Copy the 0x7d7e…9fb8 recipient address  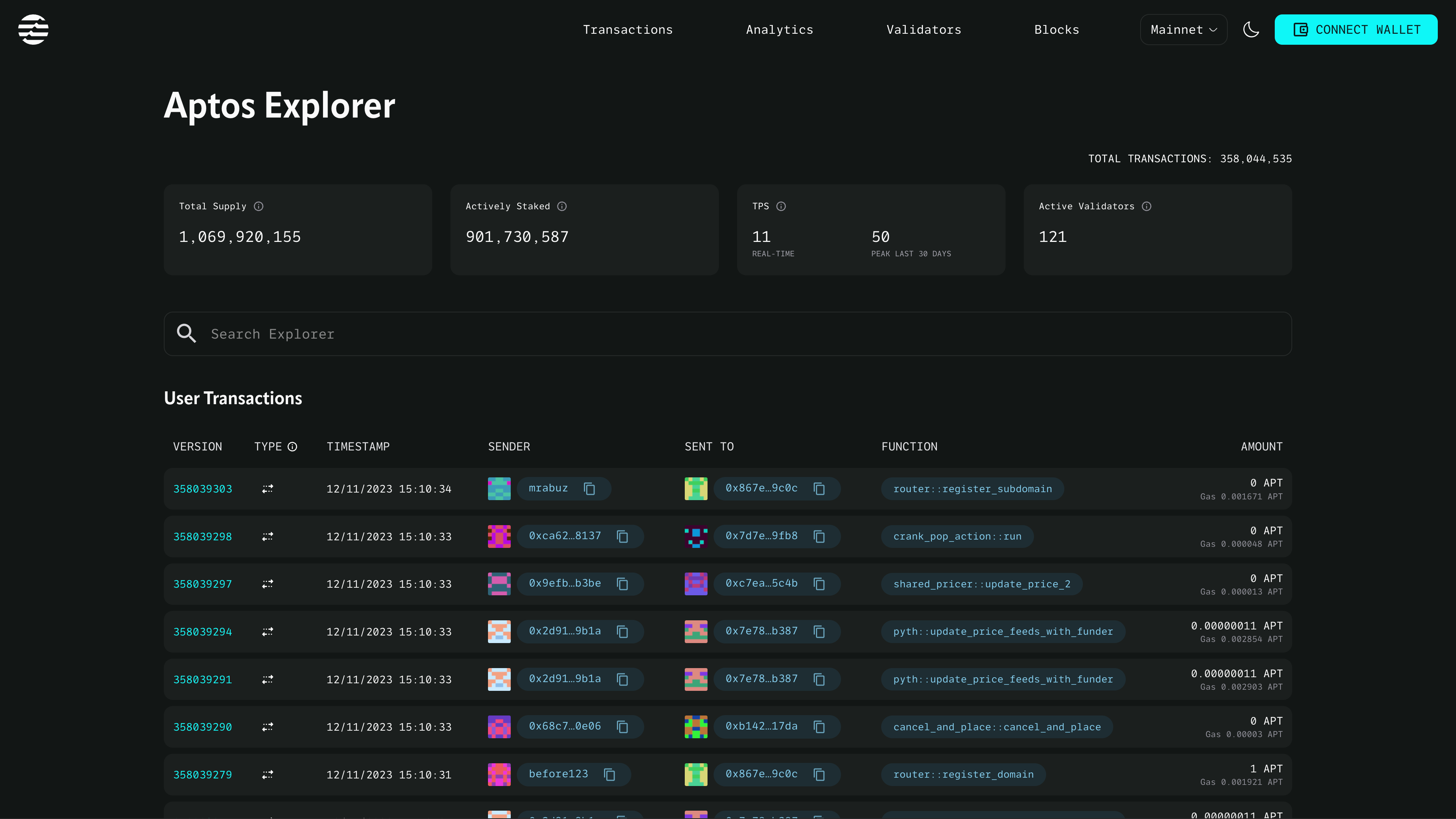tap(819, 536)
